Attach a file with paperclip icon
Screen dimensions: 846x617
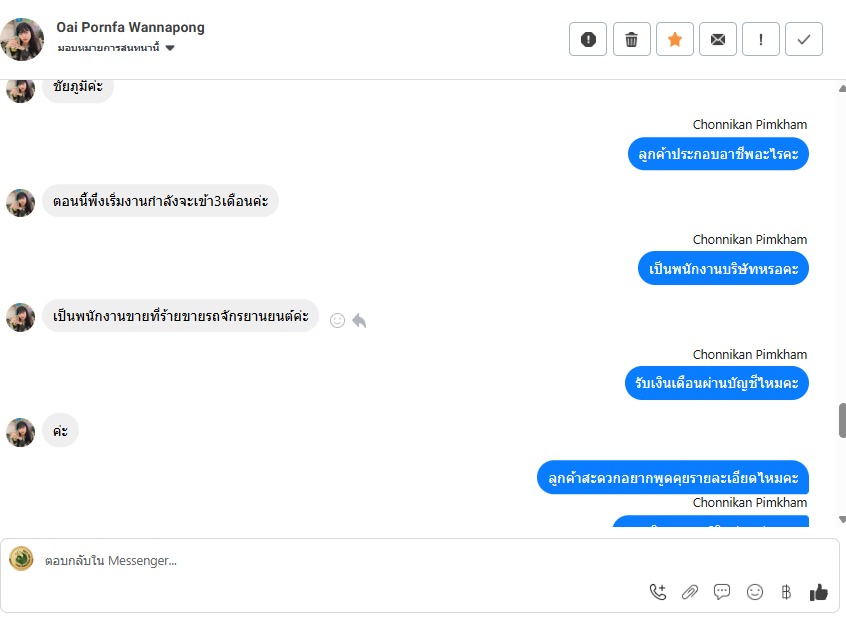pyautogui.click(x=690, y=592)
